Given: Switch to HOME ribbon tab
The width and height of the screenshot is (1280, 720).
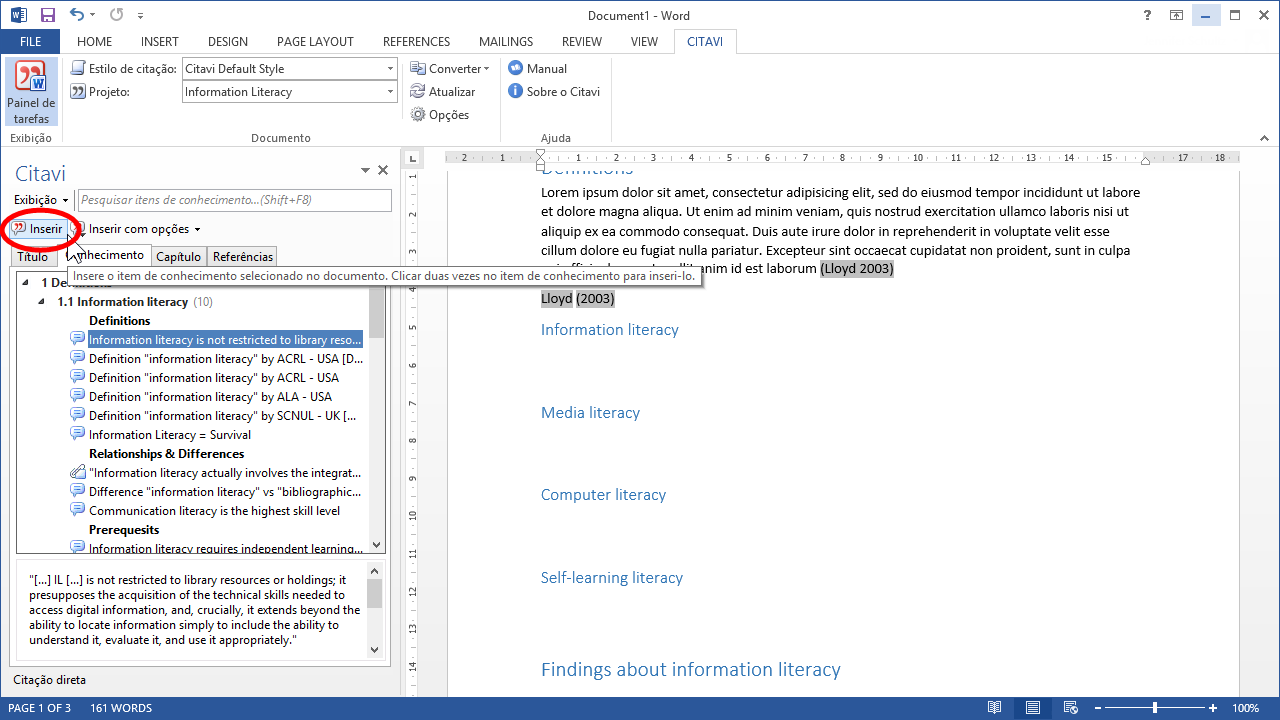Looking at the screenshot, I should click(x=94, y=42).
